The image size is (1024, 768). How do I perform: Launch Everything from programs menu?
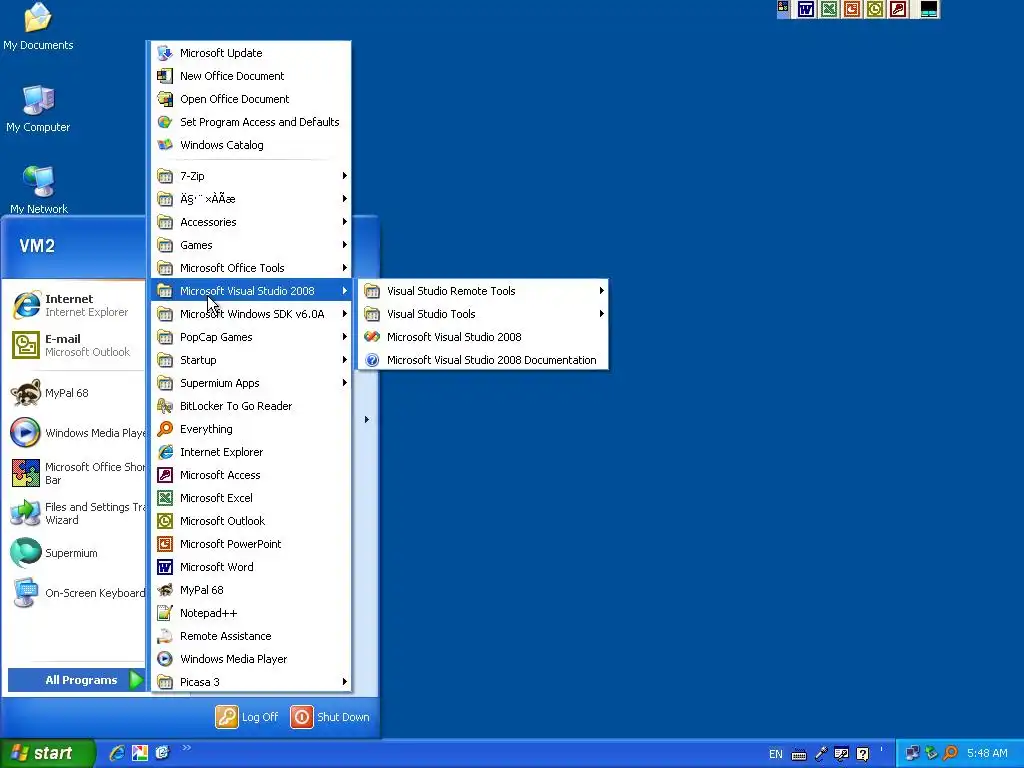(x=251, y=429)
